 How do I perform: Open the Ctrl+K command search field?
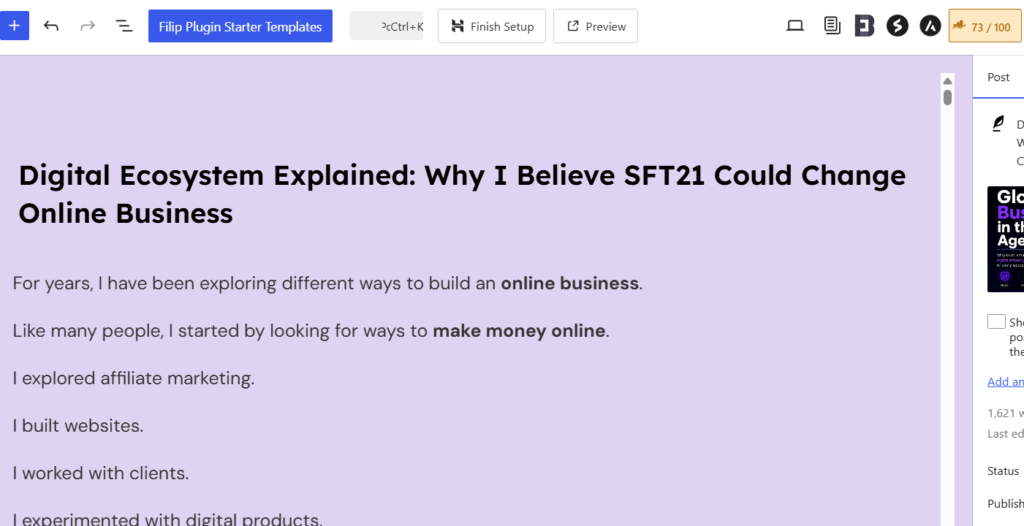click(386, 26)
